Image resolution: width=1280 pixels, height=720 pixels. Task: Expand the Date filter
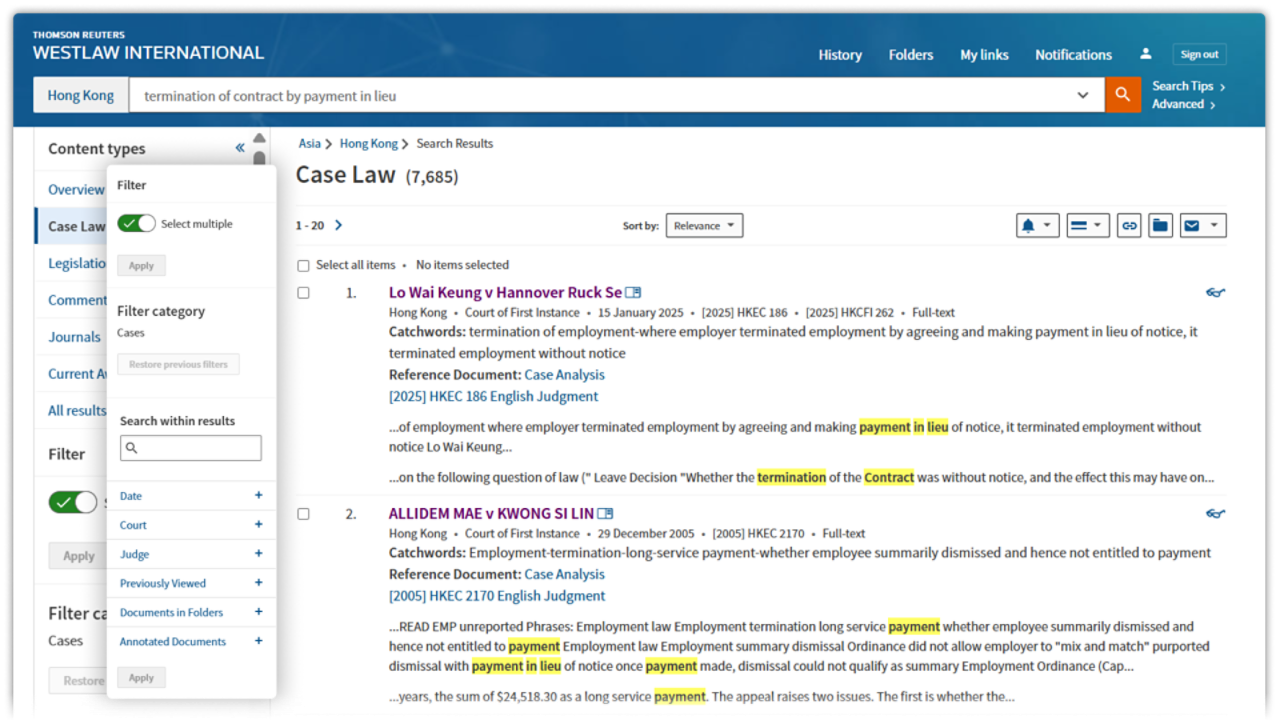coord(258,496)
